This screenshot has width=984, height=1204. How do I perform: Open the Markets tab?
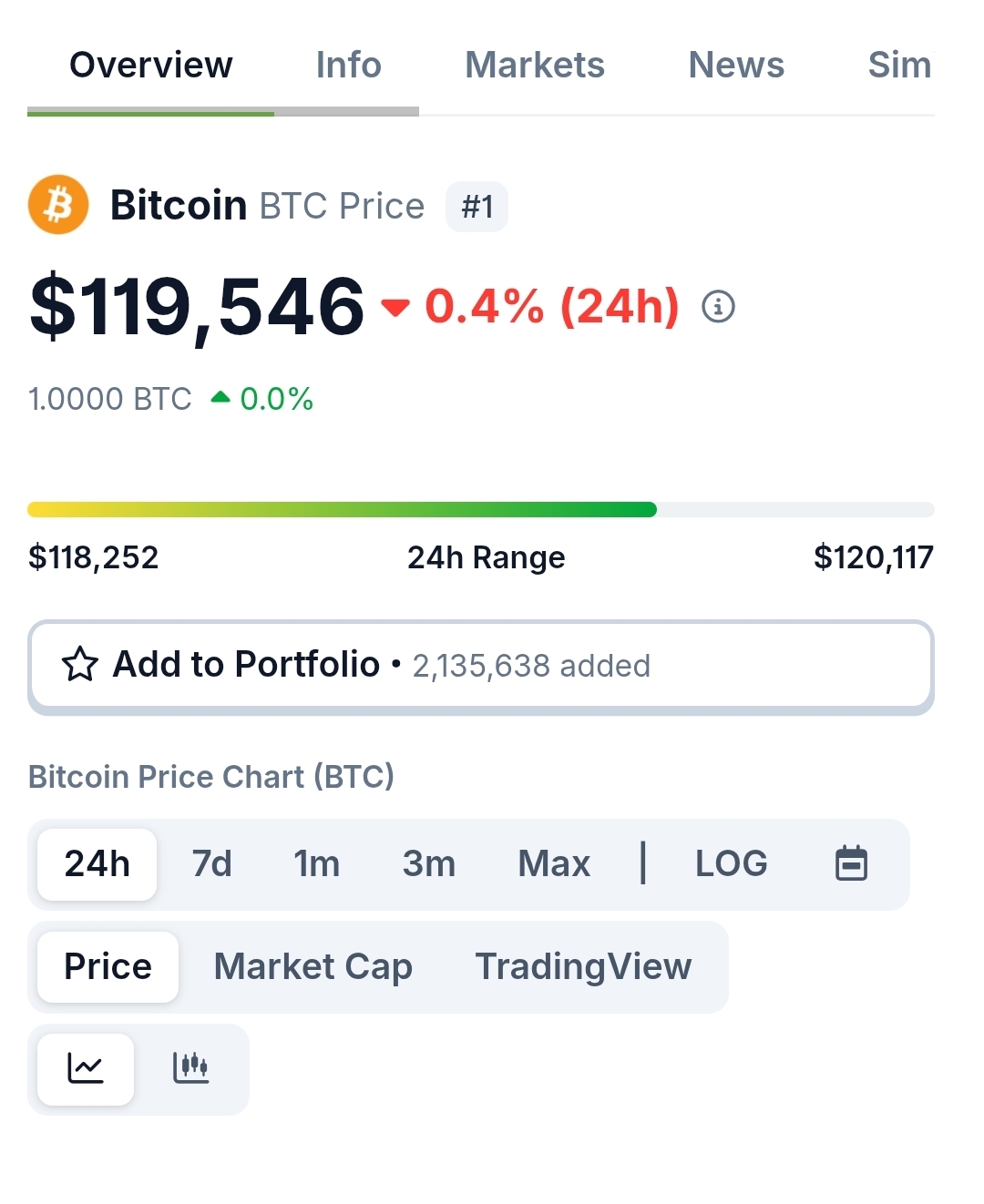coord(535,65)
